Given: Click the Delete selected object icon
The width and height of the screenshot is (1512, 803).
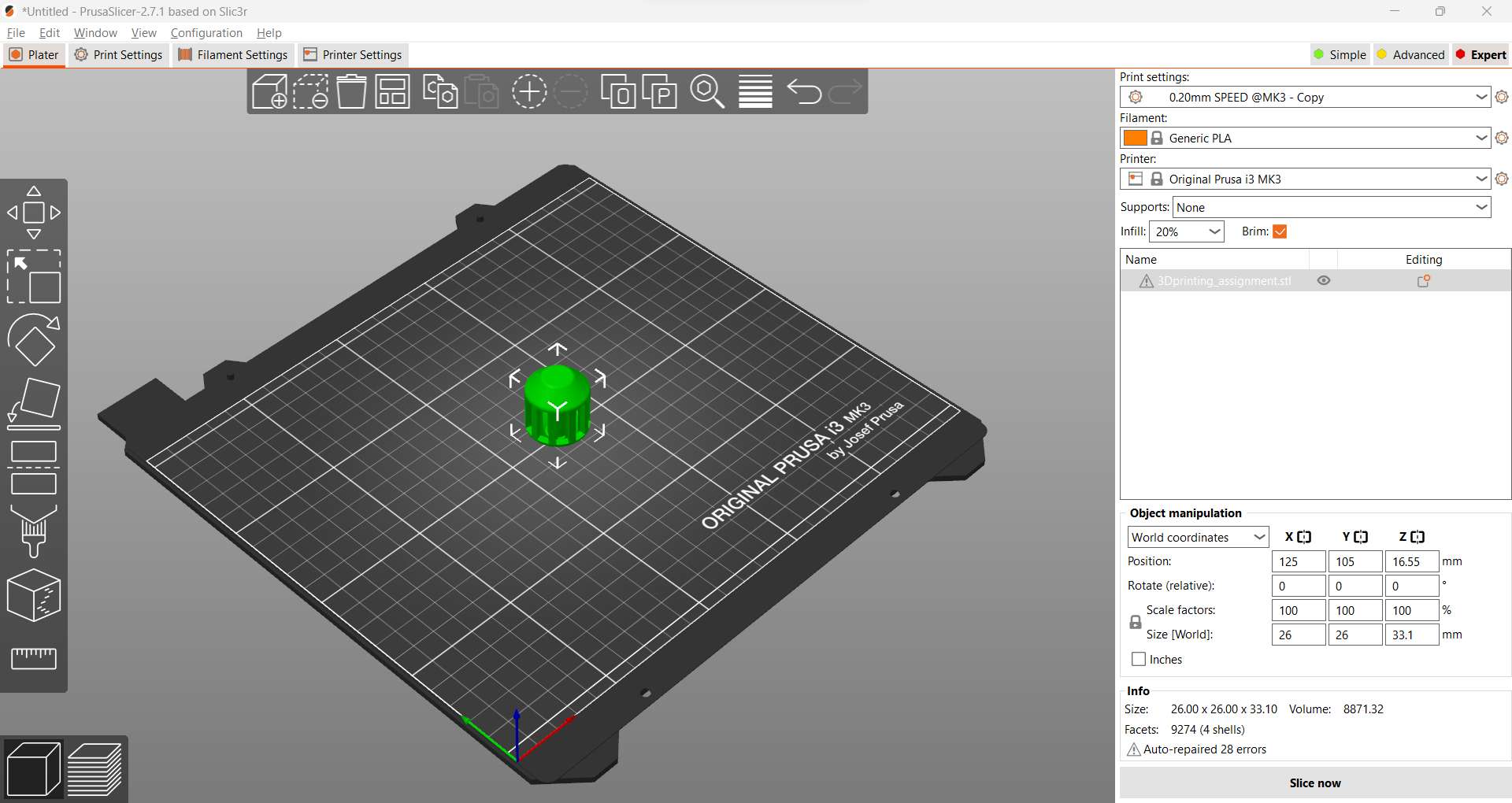Looking at the screenshot, I should pyautogui.click(x=311, y=92).
